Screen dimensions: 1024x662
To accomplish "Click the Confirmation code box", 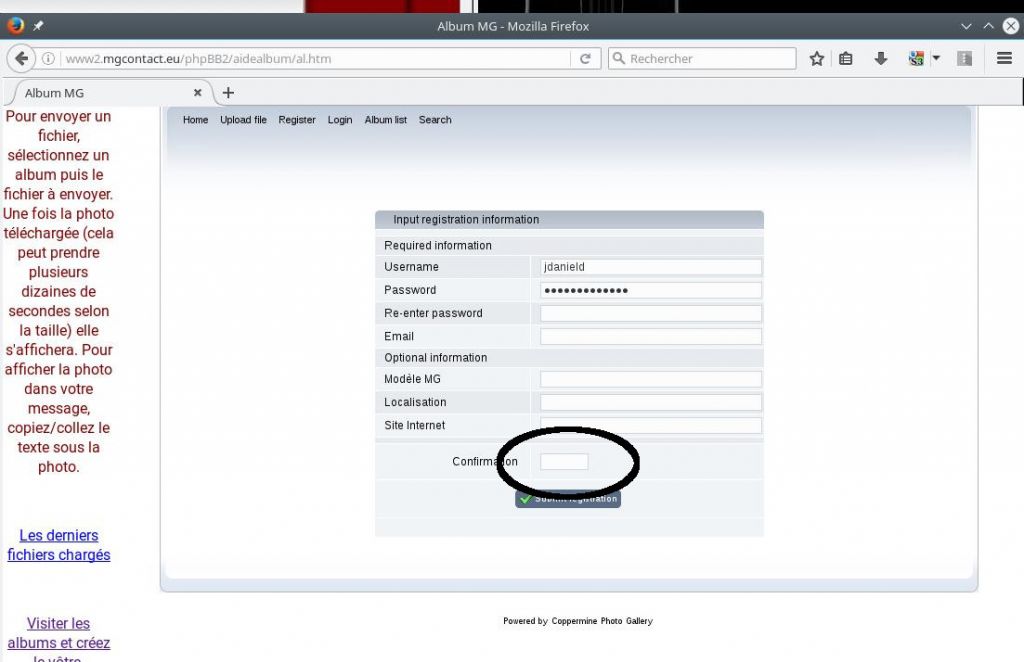I will pos(564,462).
